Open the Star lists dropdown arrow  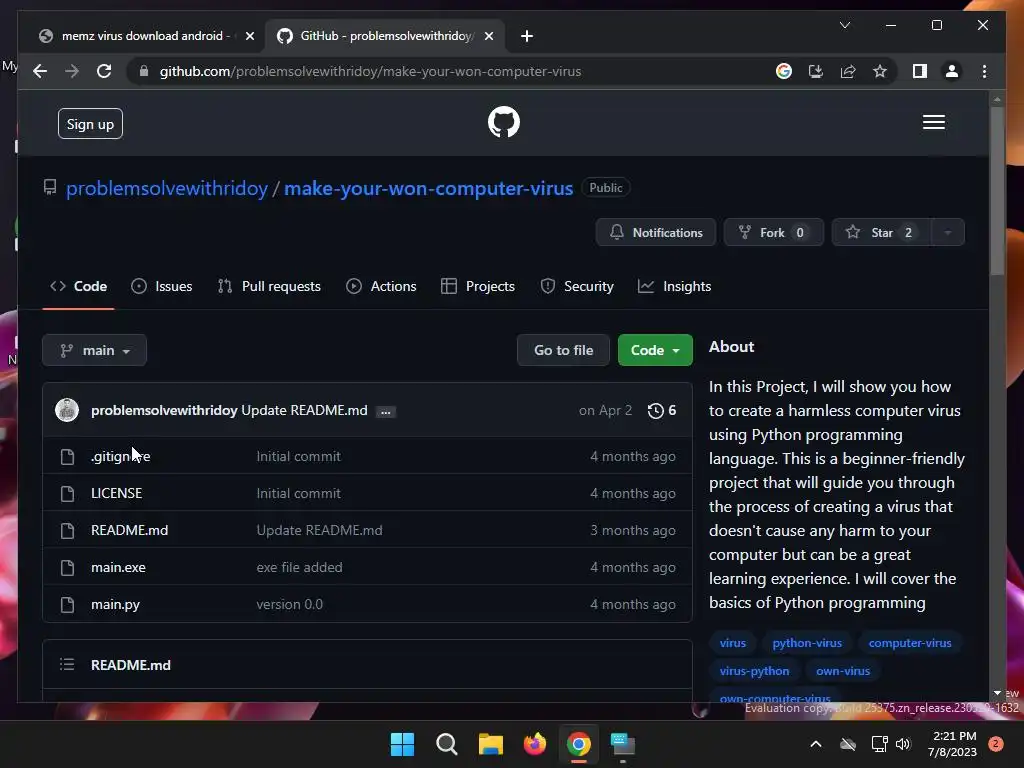948,232
